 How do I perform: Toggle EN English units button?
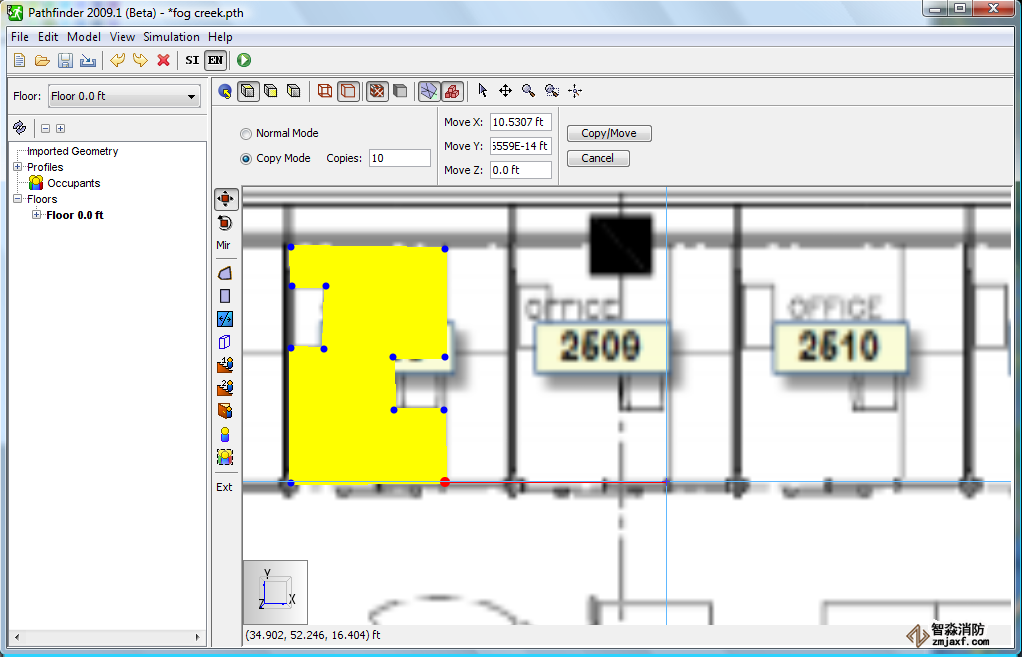pos(216,61)
